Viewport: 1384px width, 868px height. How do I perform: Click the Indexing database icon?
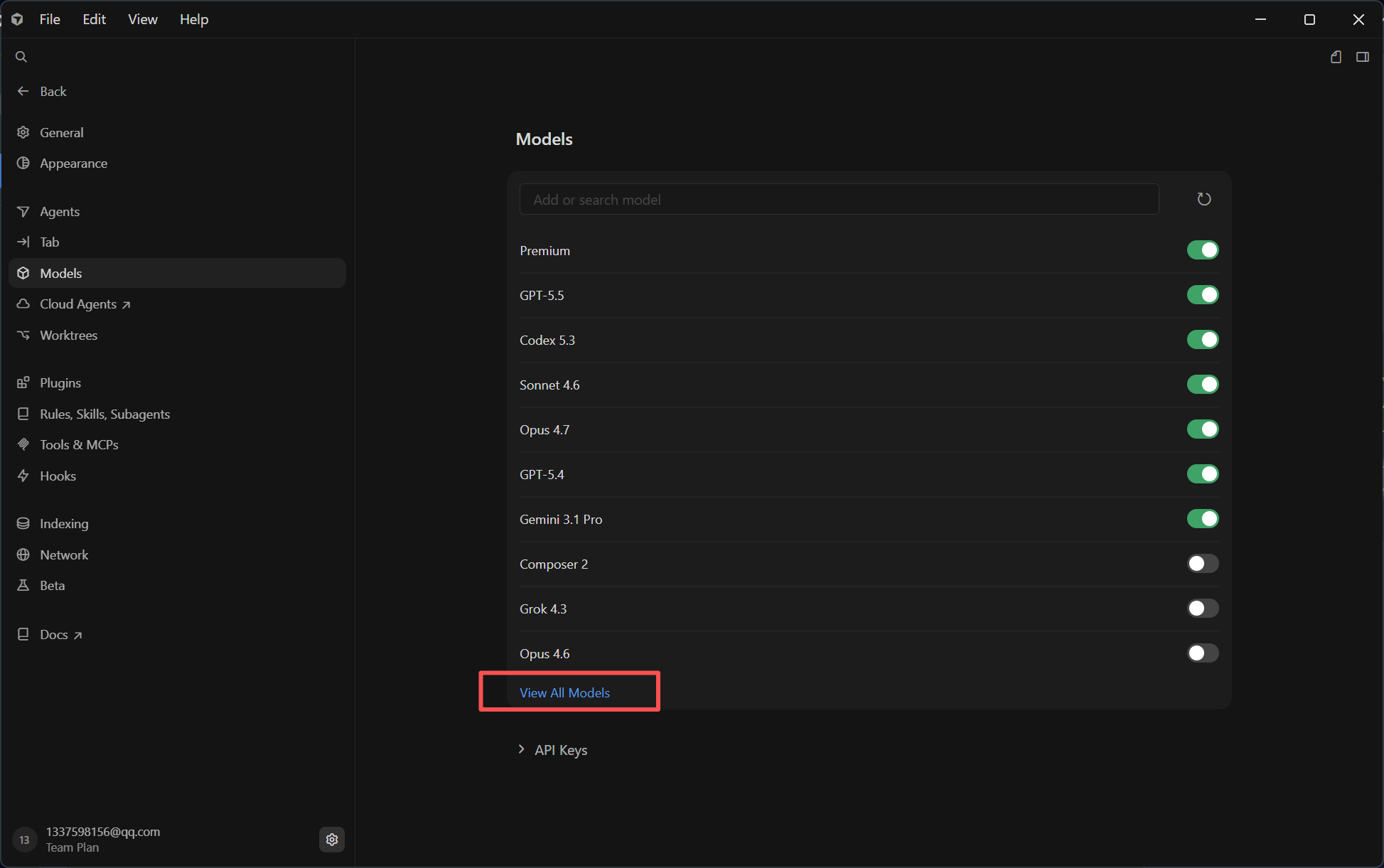click(x=23, y=523)
